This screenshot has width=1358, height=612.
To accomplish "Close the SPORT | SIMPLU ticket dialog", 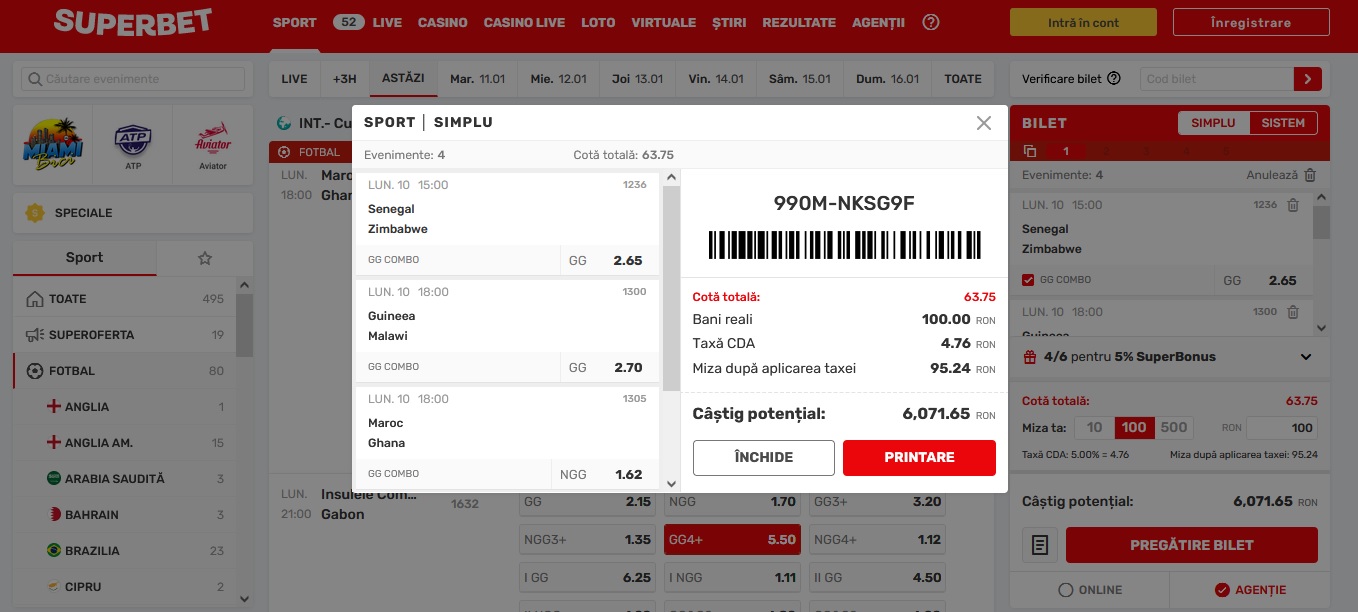I will coord(984,123).
